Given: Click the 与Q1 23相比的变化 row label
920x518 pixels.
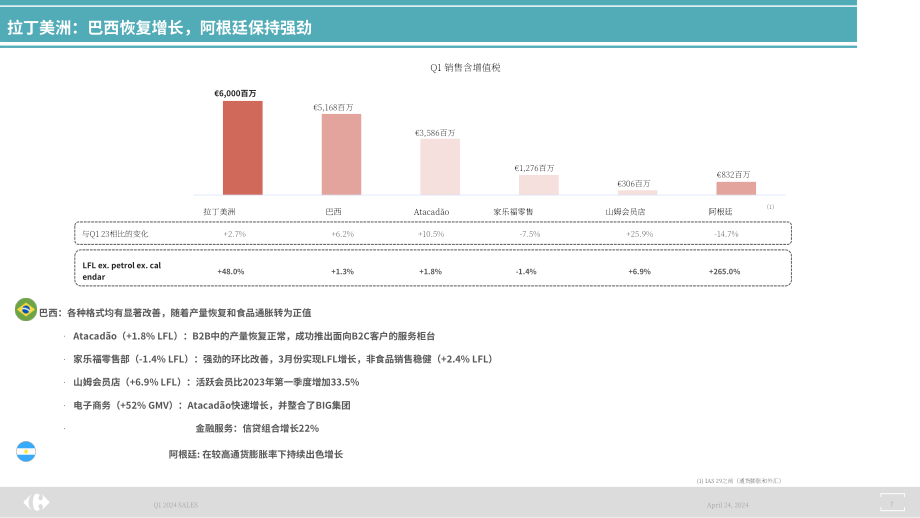Looking at the screenshot, I should coord(115,234).
